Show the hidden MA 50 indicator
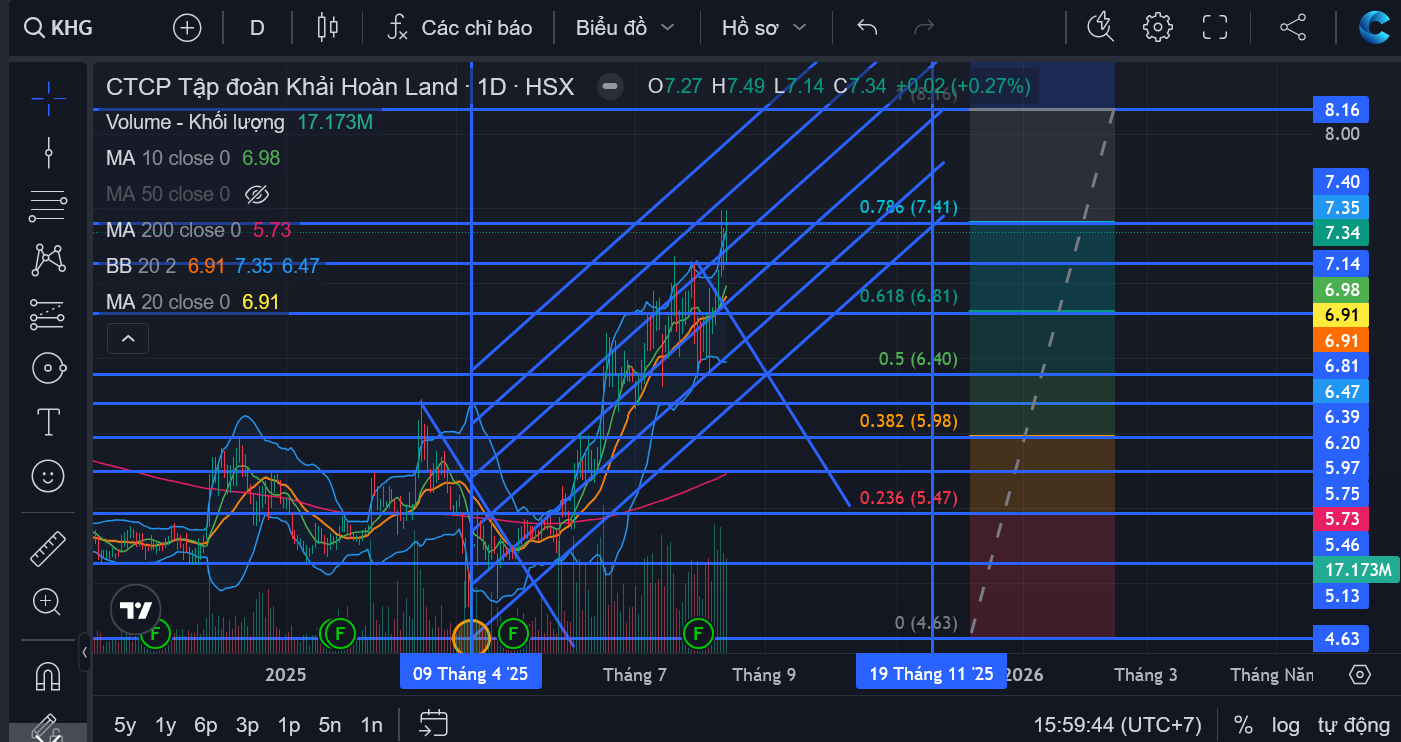This screenshot has width=1401, height=742. (258, 194)
